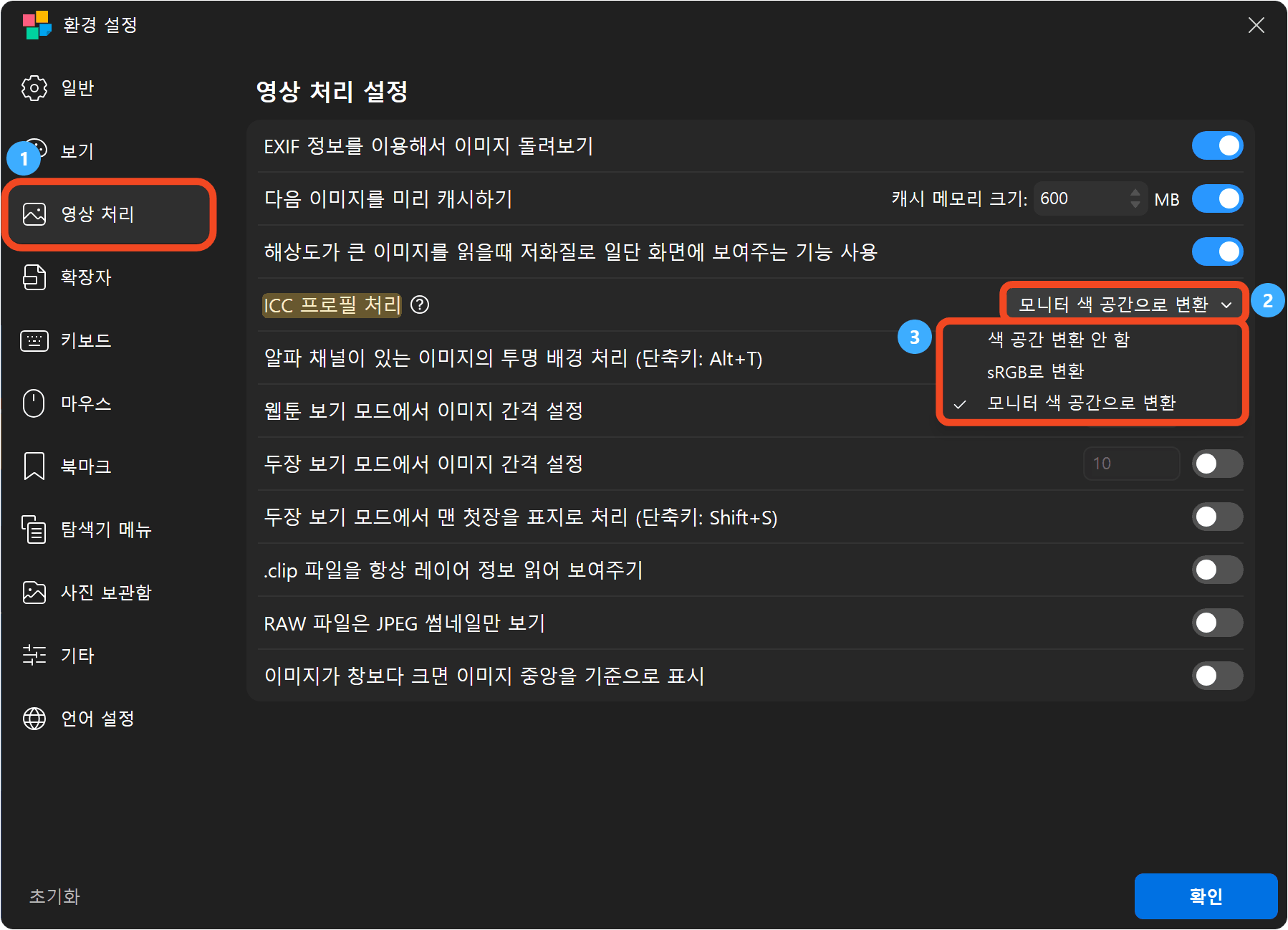Choose 색 공간 변환 안 함 option
The height and width of the screenshot is (930, 1288).
(x=1092, y=340)
